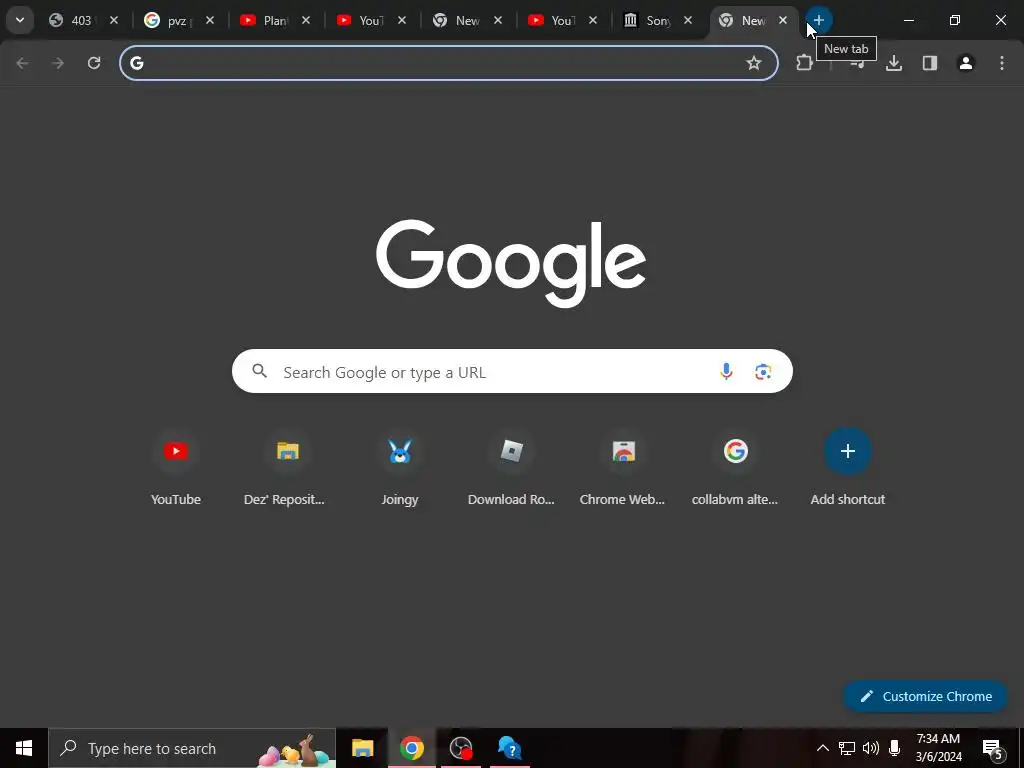Start voice search with microphone
The height and width of the screenshot is (768, 1024).
click(726, 372)
